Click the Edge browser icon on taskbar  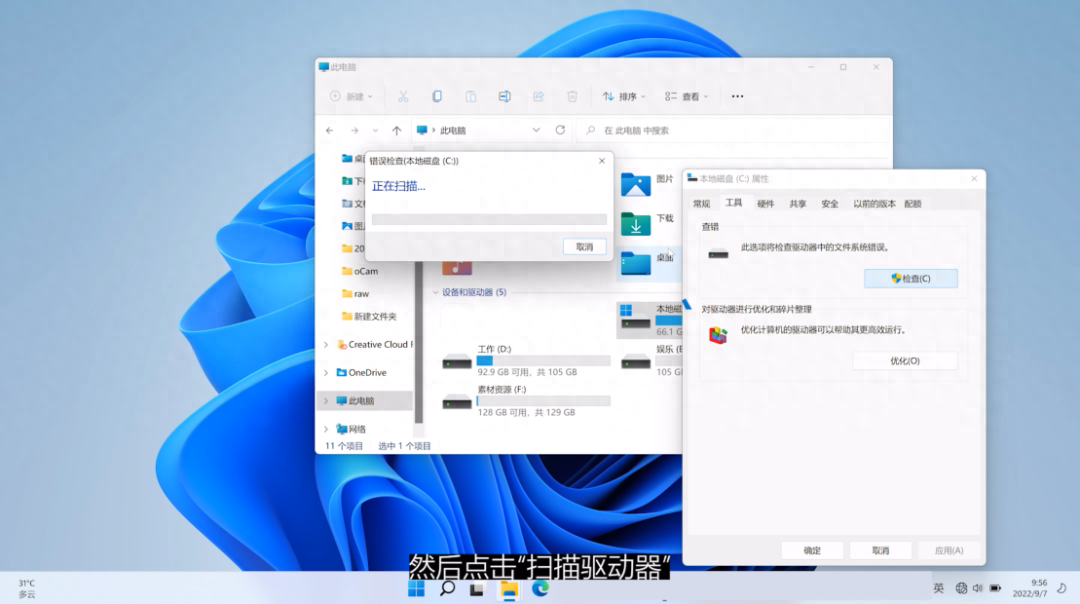540,589
